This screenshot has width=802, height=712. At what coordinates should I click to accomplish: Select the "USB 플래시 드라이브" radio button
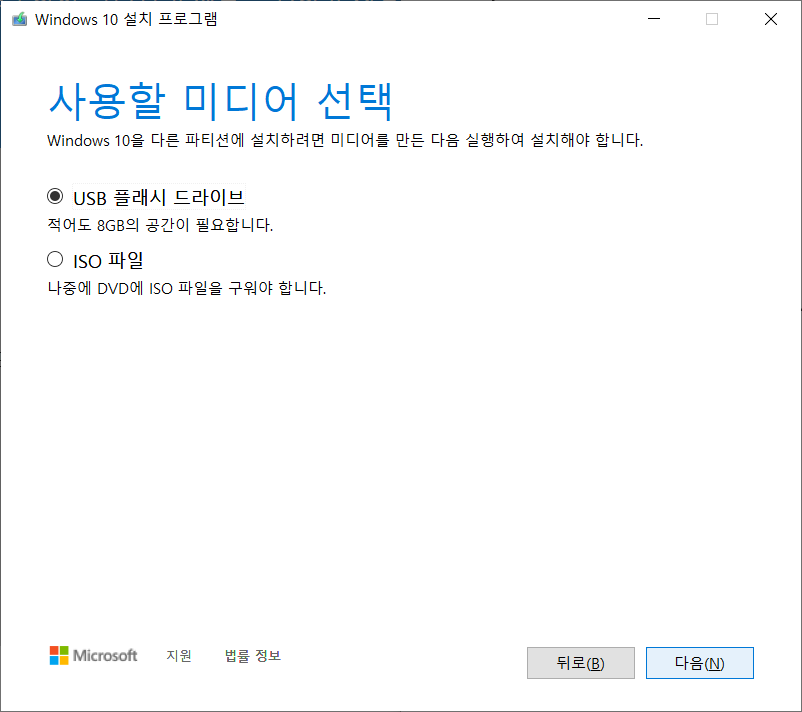tap(56, 195)
